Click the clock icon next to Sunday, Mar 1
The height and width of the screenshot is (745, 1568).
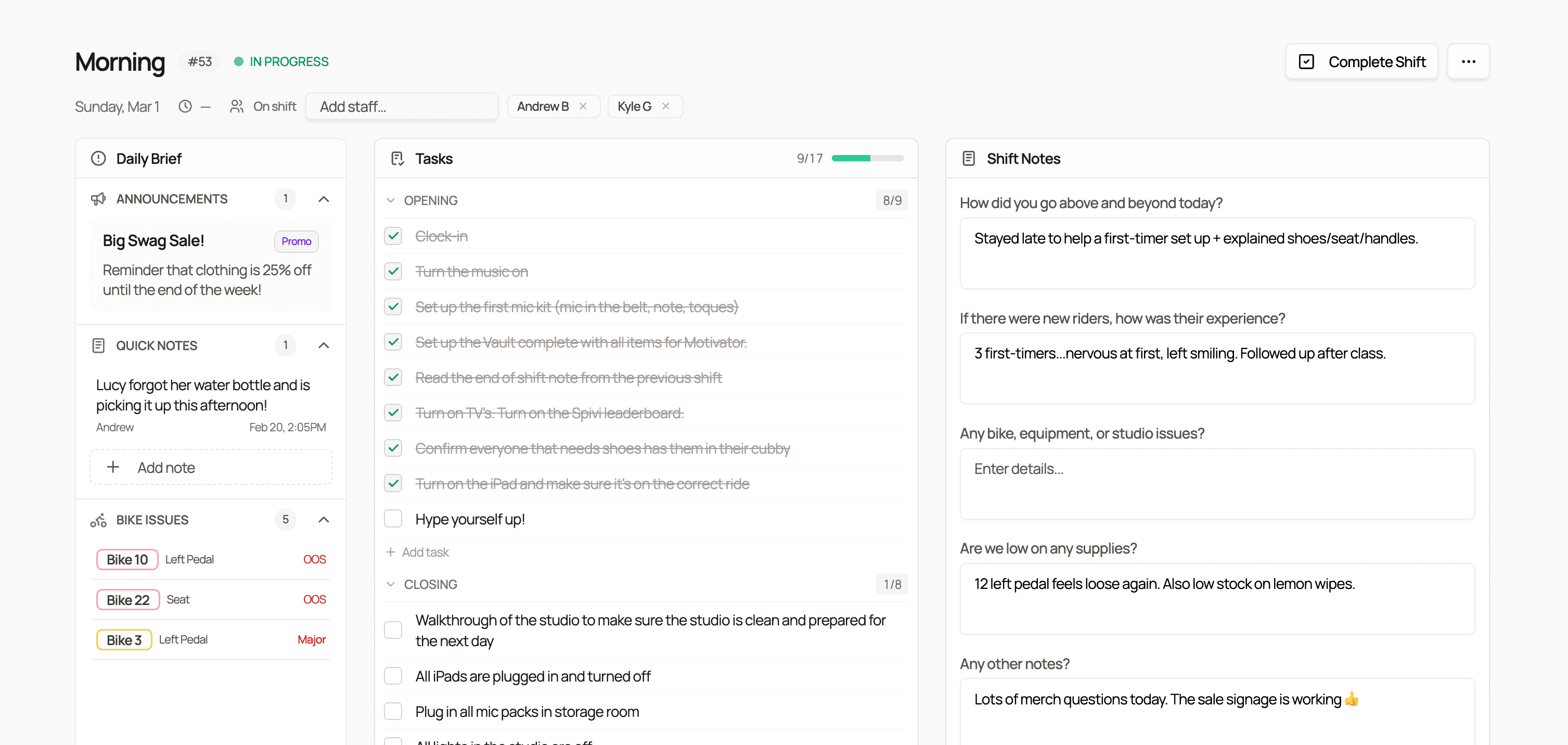[186, 106]
